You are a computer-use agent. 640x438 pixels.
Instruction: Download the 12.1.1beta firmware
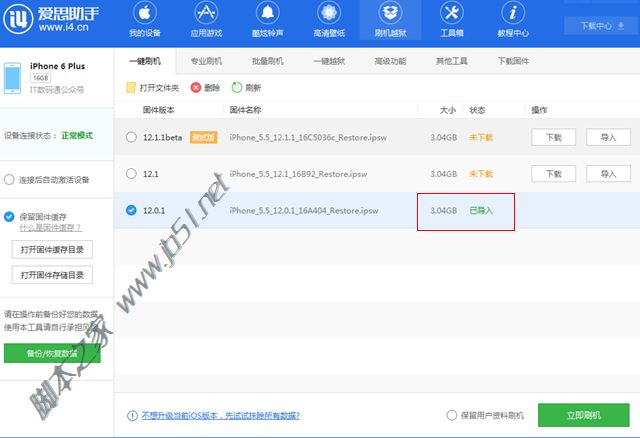tap(553, 137)
